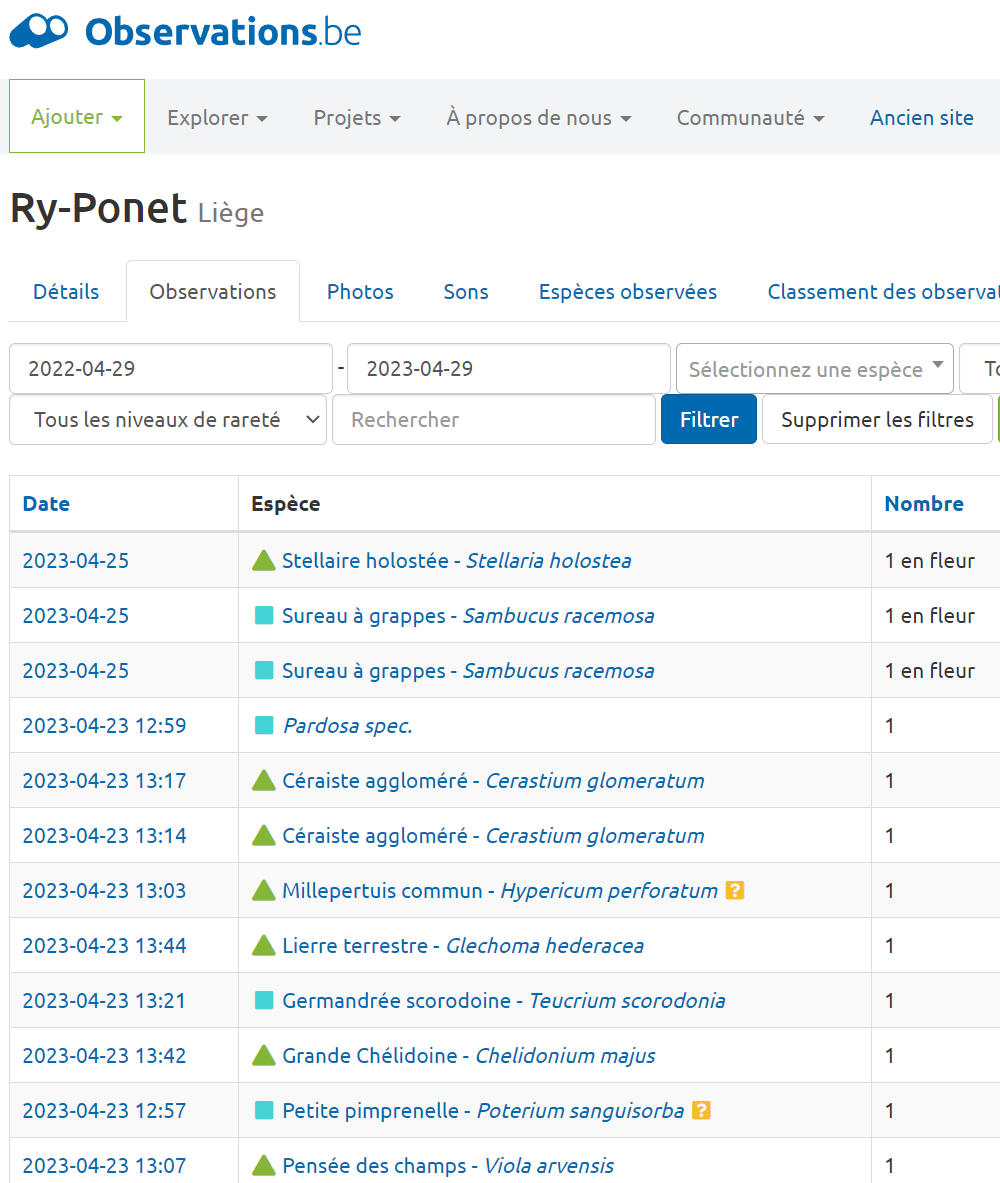Image resolution: width=1000 pixels, height=1183 pixels.
Task: Switch to the Photos tab
Action: (x=360, y=292)
